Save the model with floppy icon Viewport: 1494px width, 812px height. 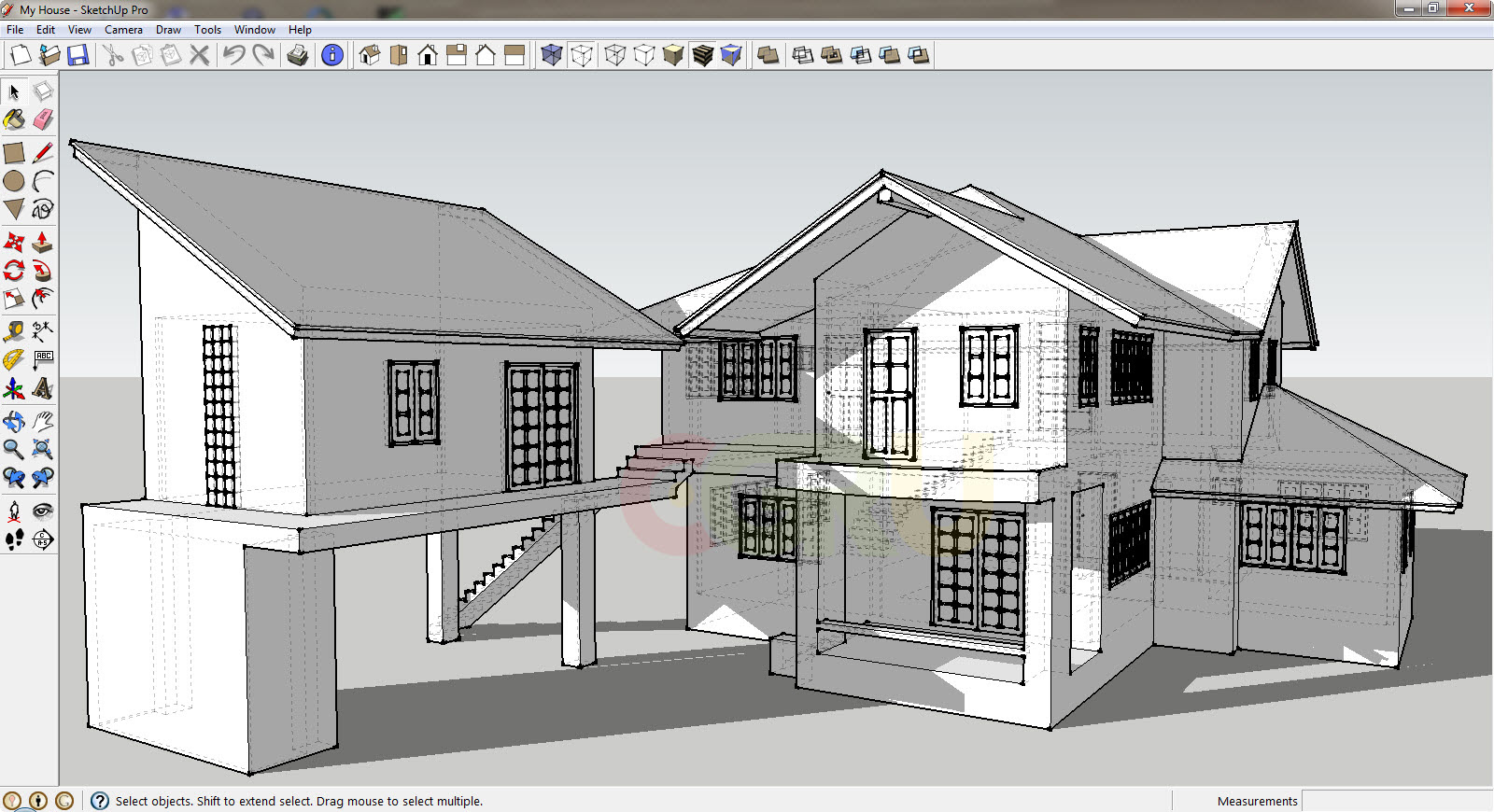click(78, 55)
